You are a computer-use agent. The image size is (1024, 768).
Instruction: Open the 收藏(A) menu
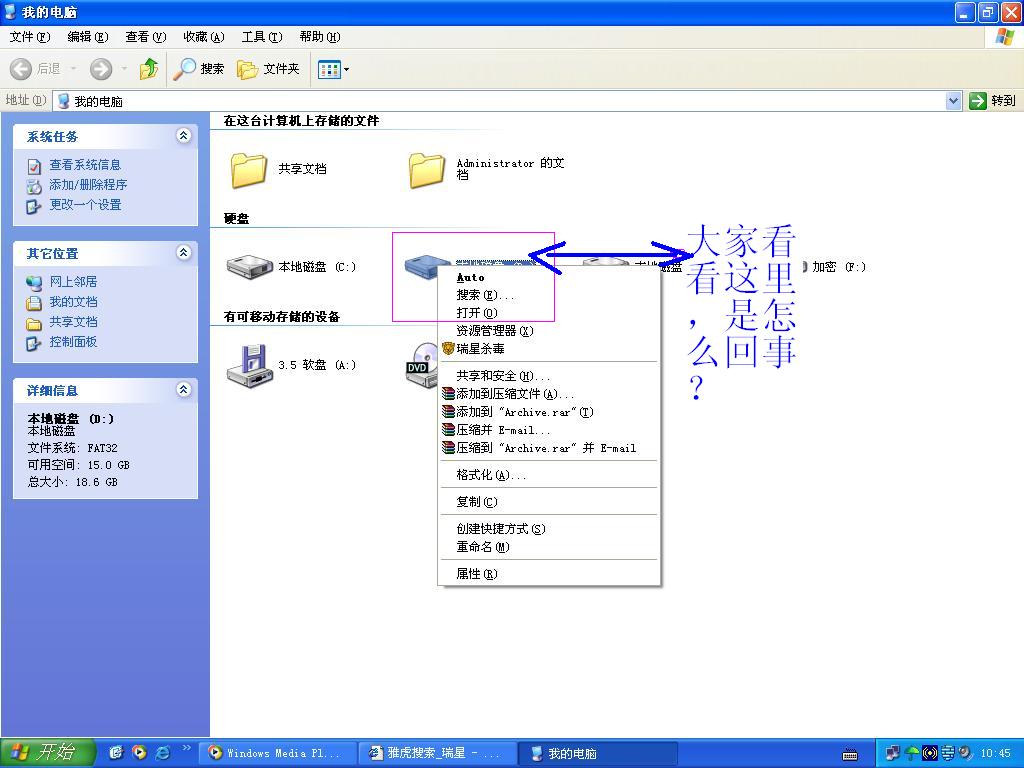[x=204, y=37]
